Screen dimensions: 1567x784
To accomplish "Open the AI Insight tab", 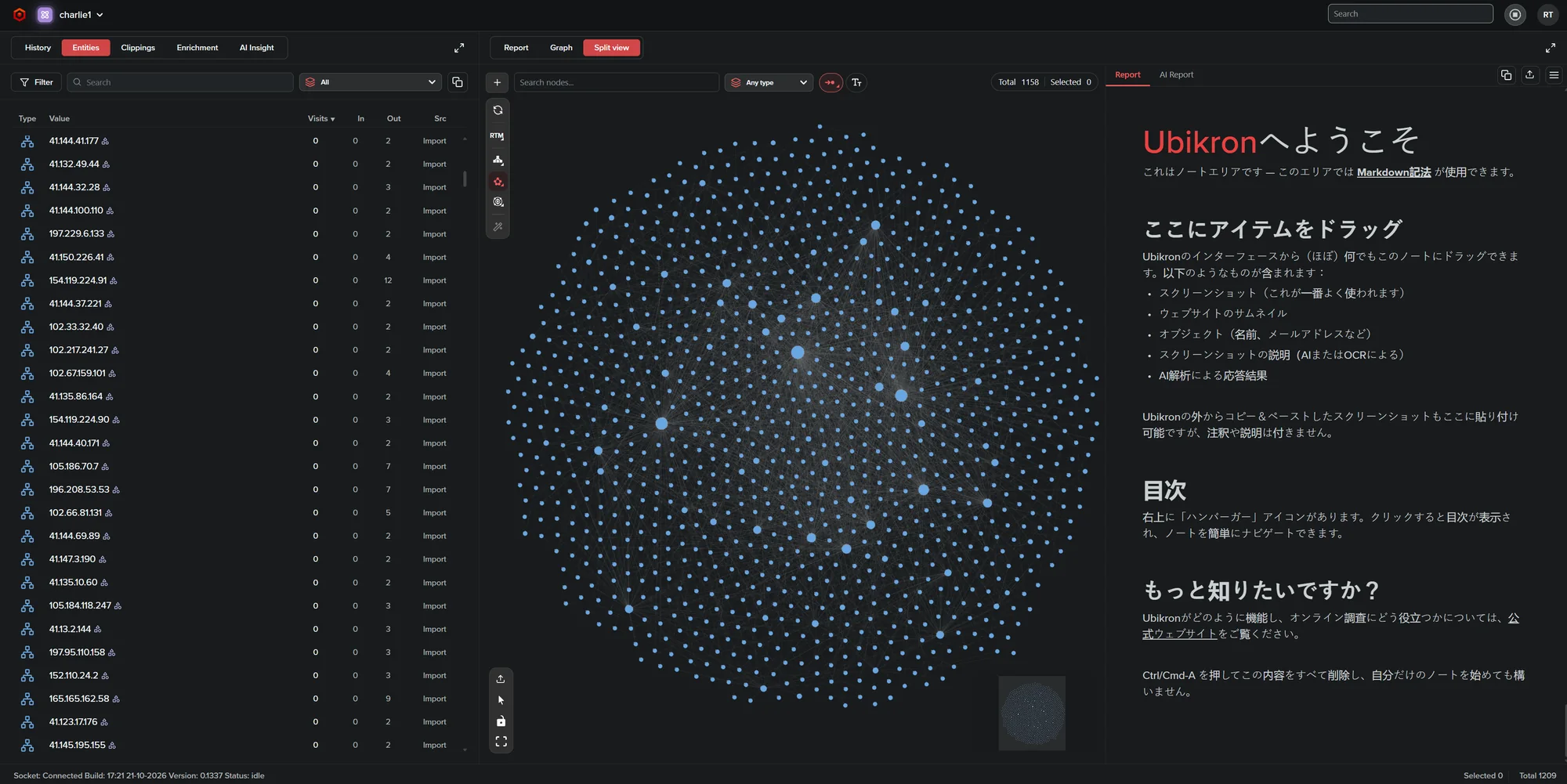I will point(256,48).
